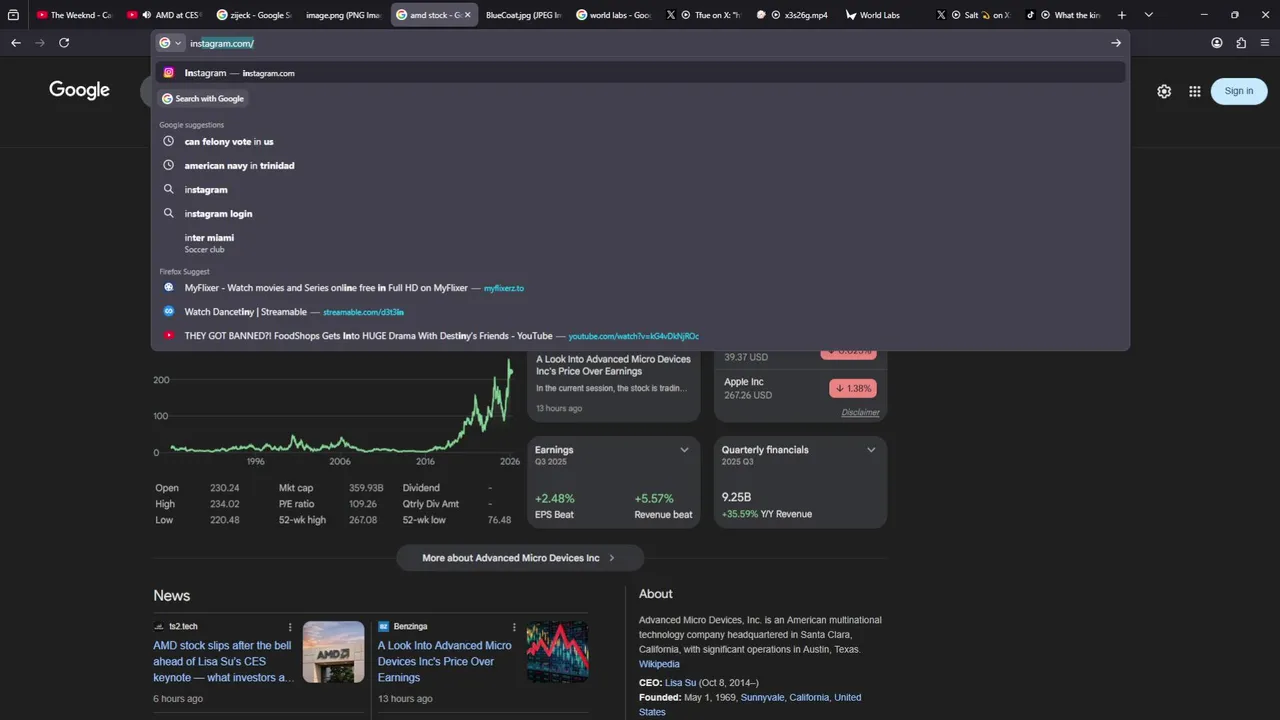Open MyFlixer Firefox Suggest entry

point(640,288)
